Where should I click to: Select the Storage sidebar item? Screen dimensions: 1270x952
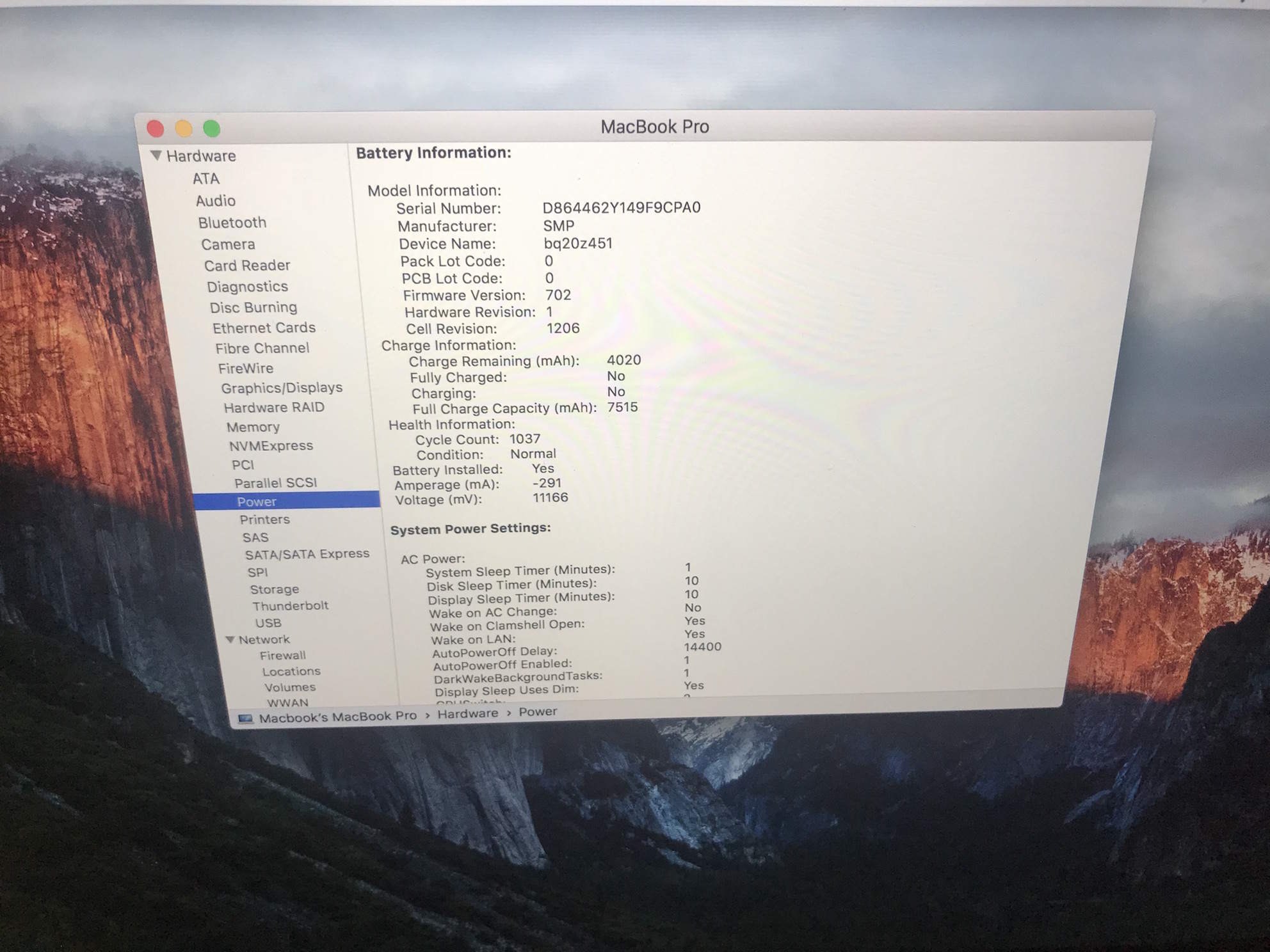274,589
